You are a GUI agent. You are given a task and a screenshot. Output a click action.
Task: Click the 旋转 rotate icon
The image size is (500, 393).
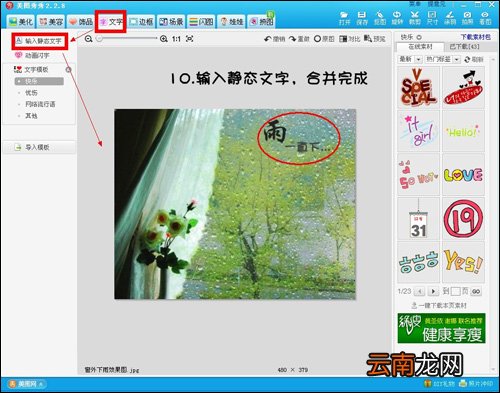(x=397, y=18)
